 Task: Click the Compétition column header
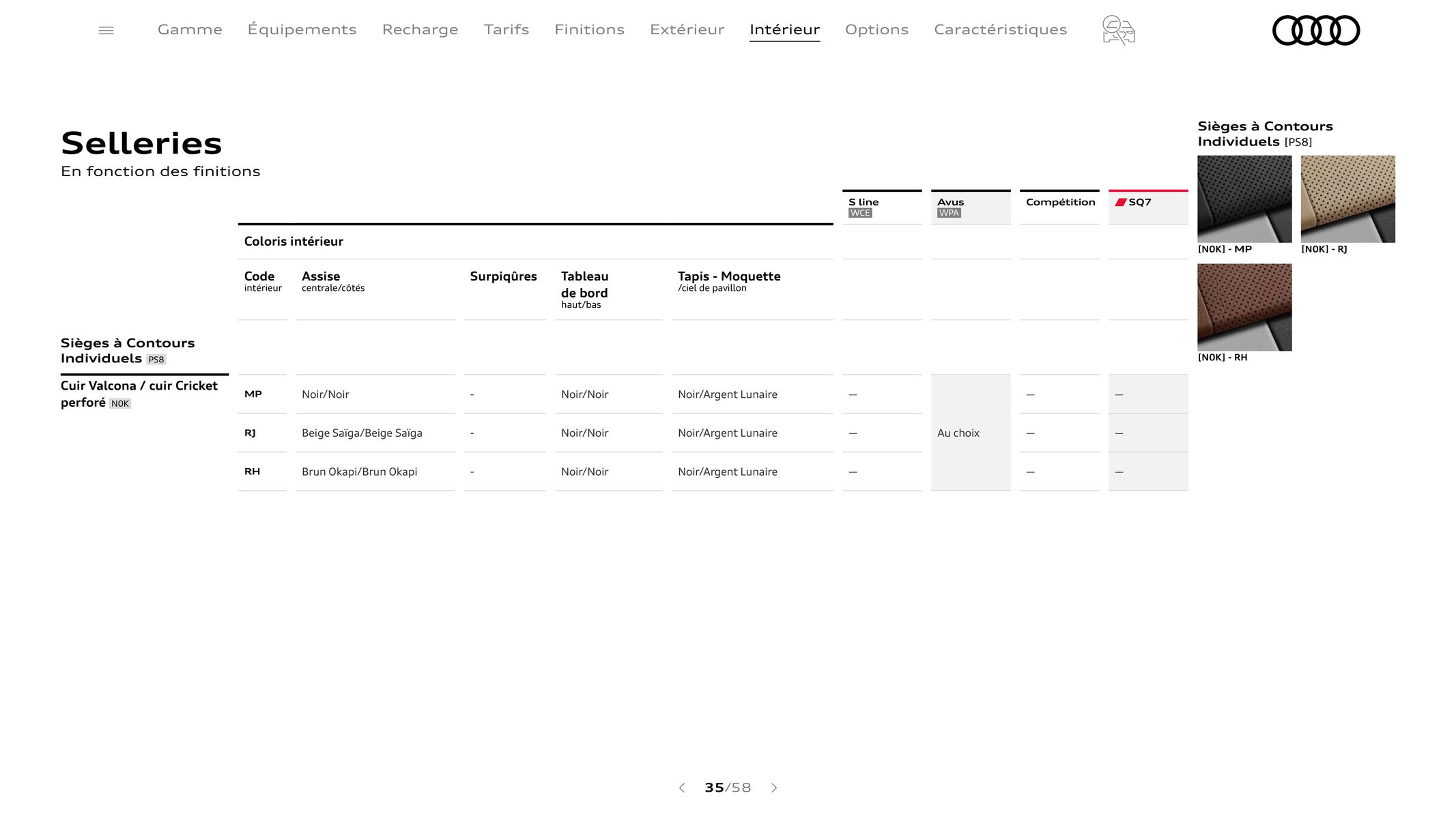[x=1059, y=207]
